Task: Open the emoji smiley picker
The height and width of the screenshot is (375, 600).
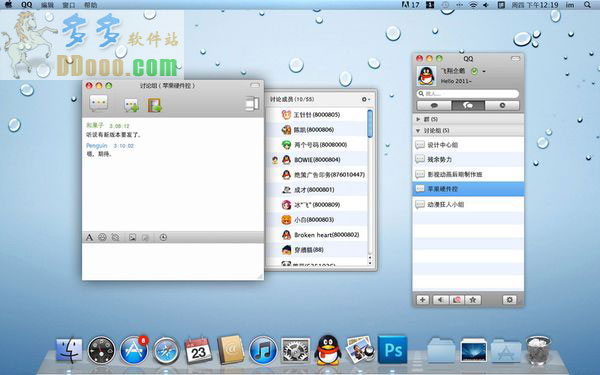Action: 102,237
